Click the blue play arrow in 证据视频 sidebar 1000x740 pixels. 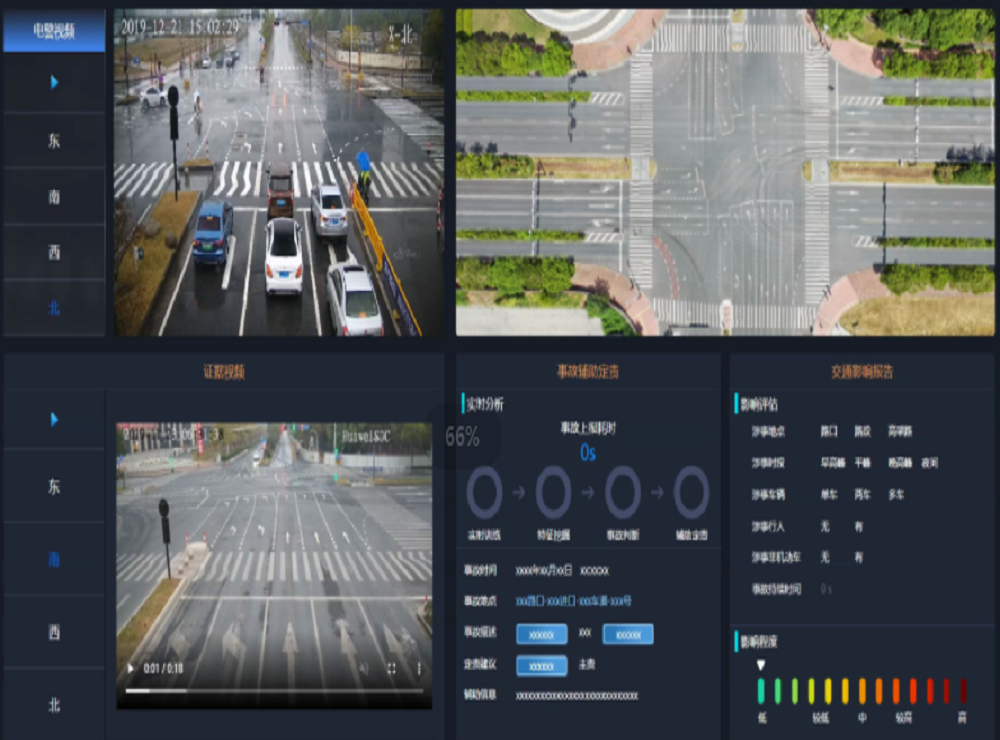(54, 419)
